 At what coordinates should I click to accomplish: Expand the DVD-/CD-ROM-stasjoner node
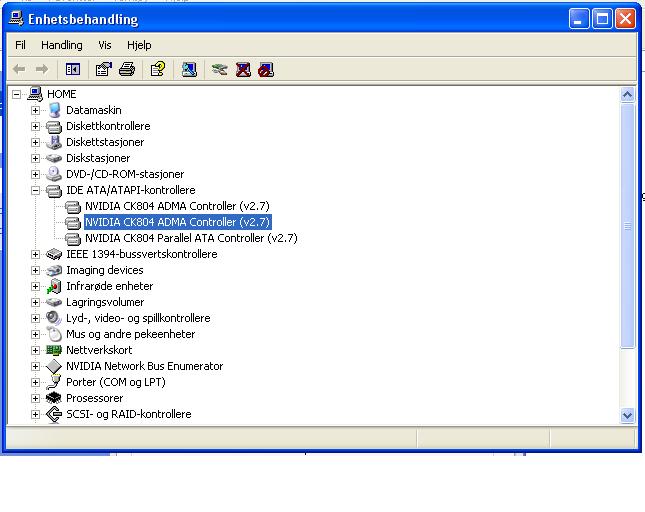35,174
